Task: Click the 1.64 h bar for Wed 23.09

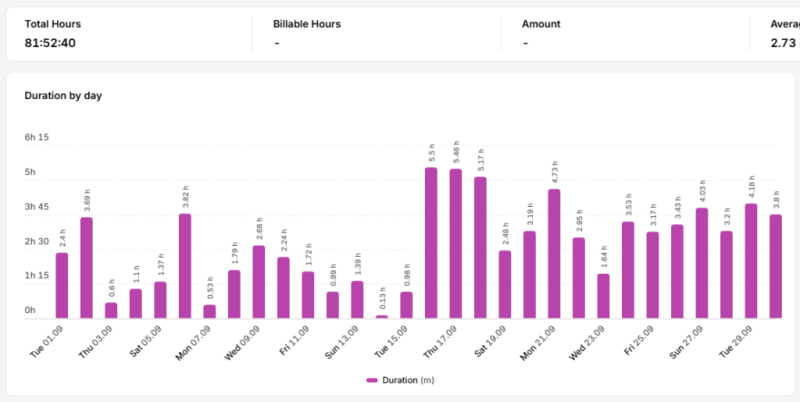Action: click(603, 296)
